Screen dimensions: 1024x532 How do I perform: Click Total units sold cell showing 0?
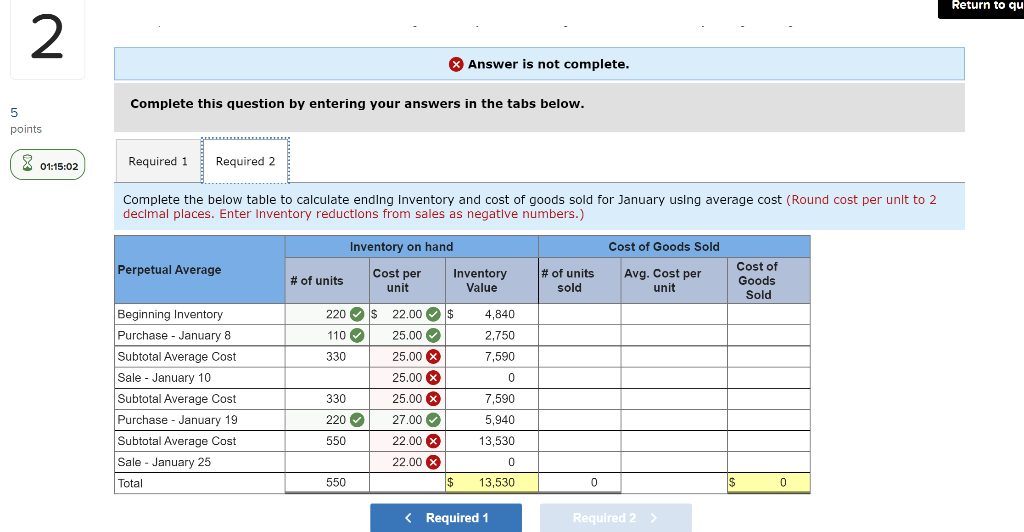(x=580, y=482)
